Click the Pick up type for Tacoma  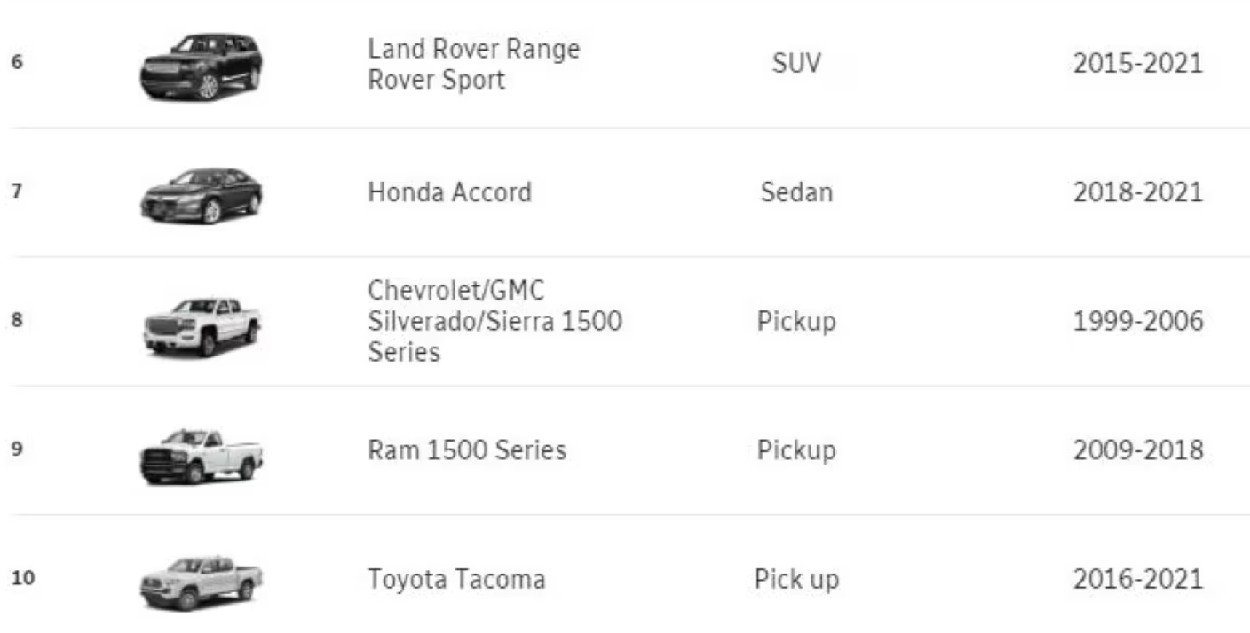796,579
